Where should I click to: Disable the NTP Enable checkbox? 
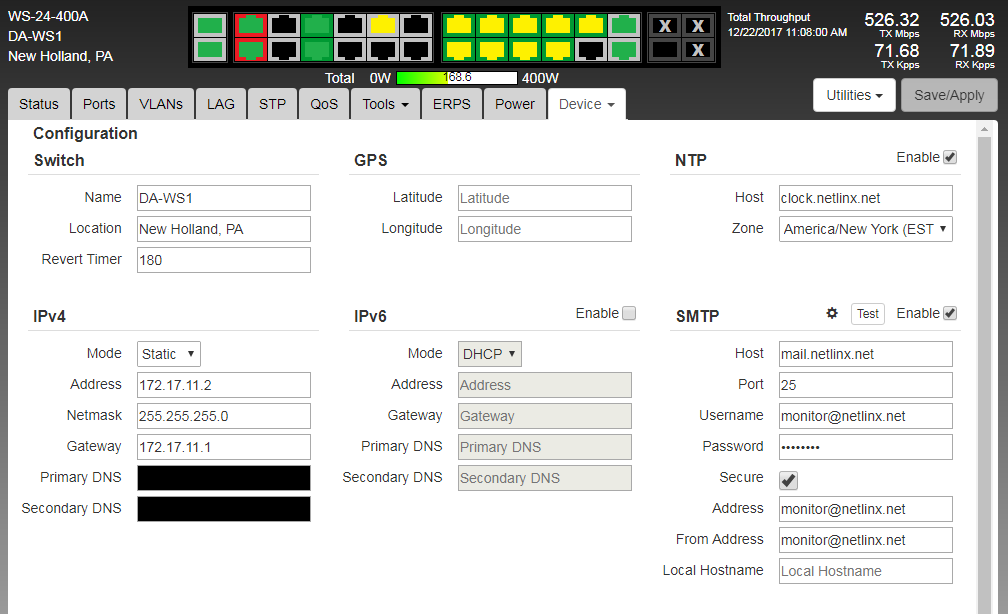[x=950, y=157]
